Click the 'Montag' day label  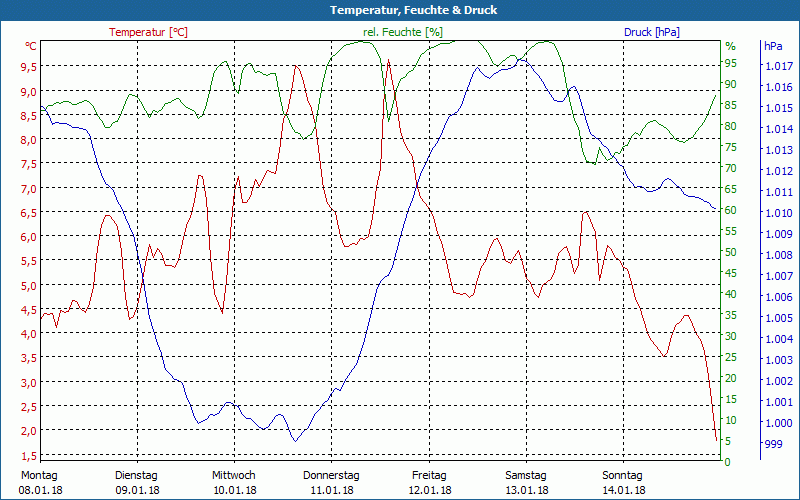point(39,476)
